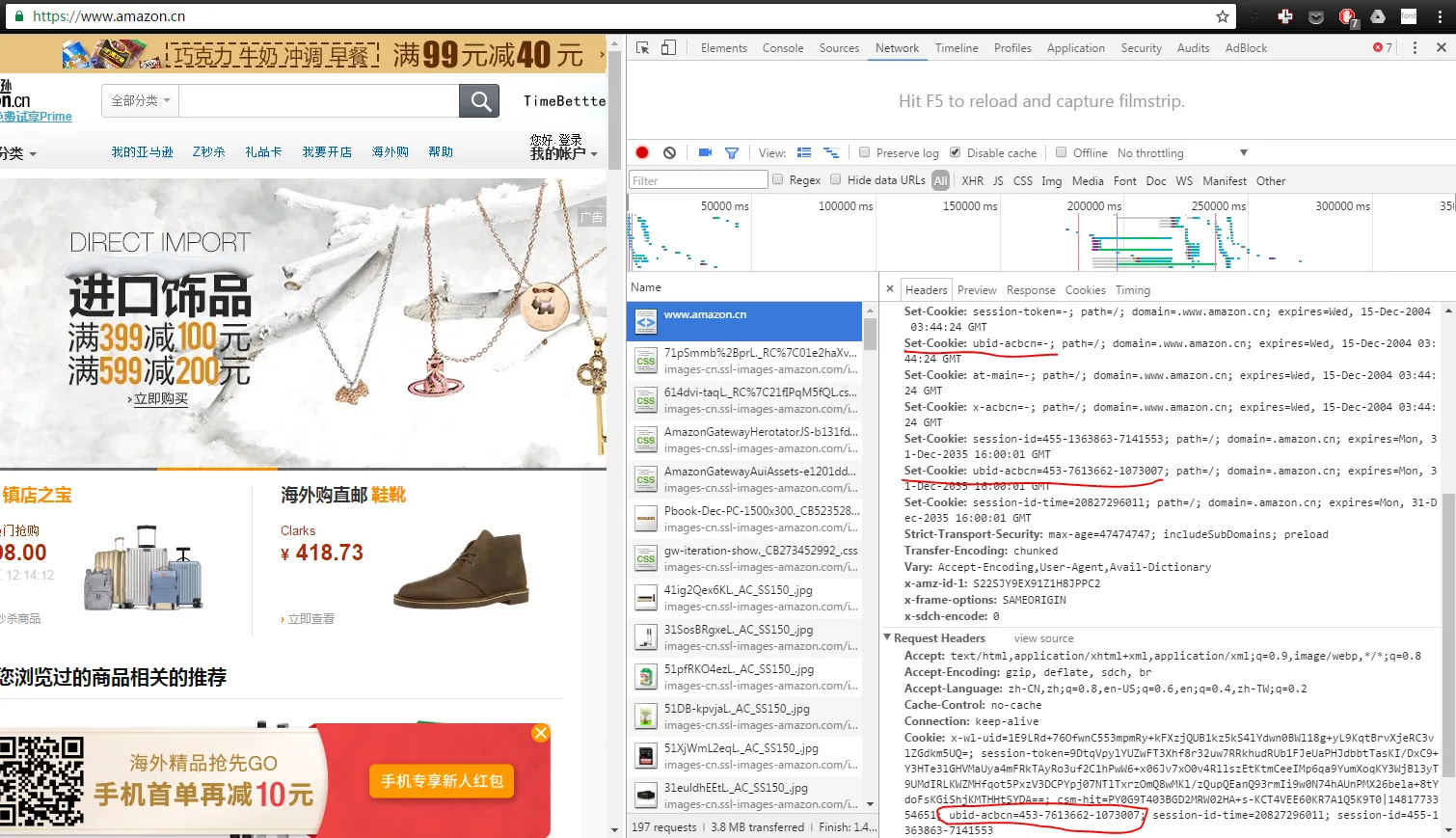1456x838 pixels.
Task: Filter requests by XHR type
Action: (973, 180)
